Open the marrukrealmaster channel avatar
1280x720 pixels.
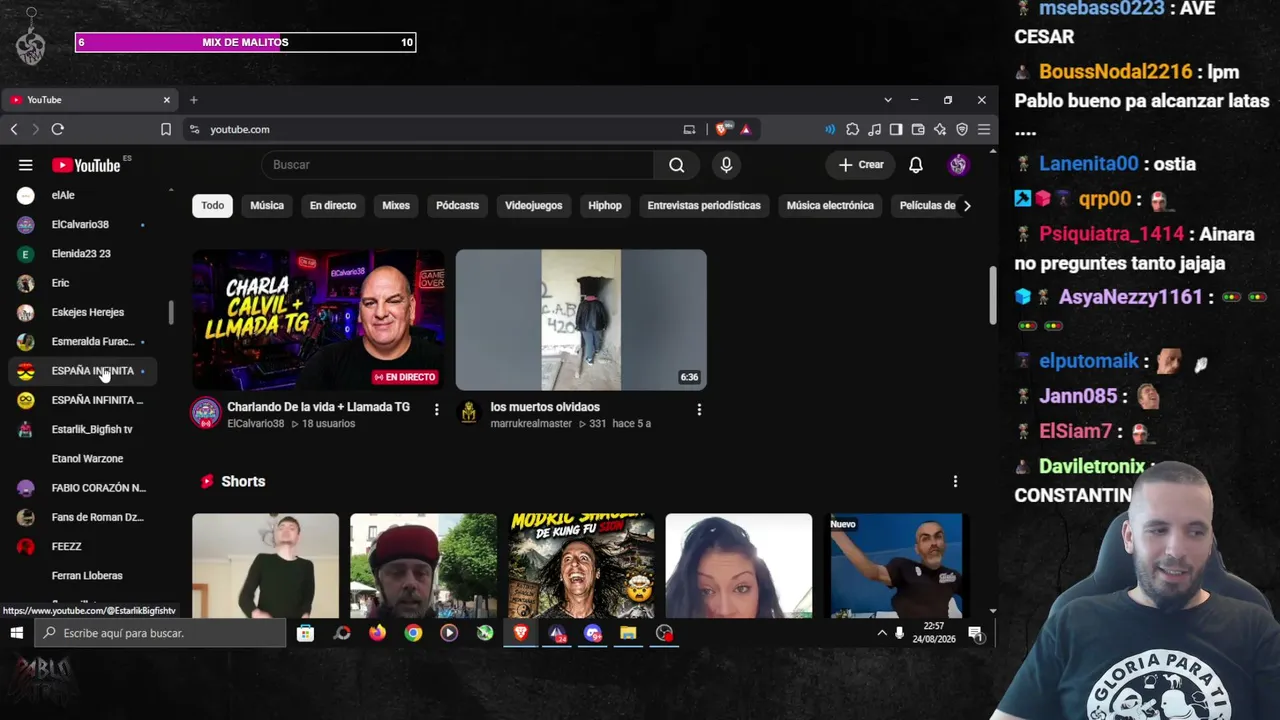pyautogui.click(x=469, y=413)
